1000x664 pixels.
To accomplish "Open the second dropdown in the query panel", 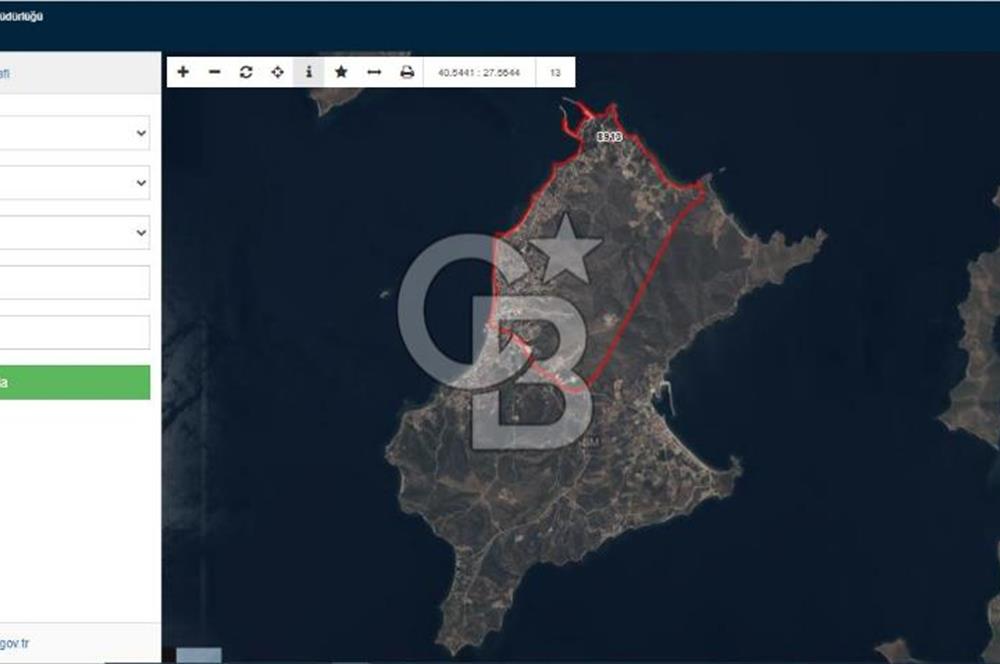I will coord(74,182).
